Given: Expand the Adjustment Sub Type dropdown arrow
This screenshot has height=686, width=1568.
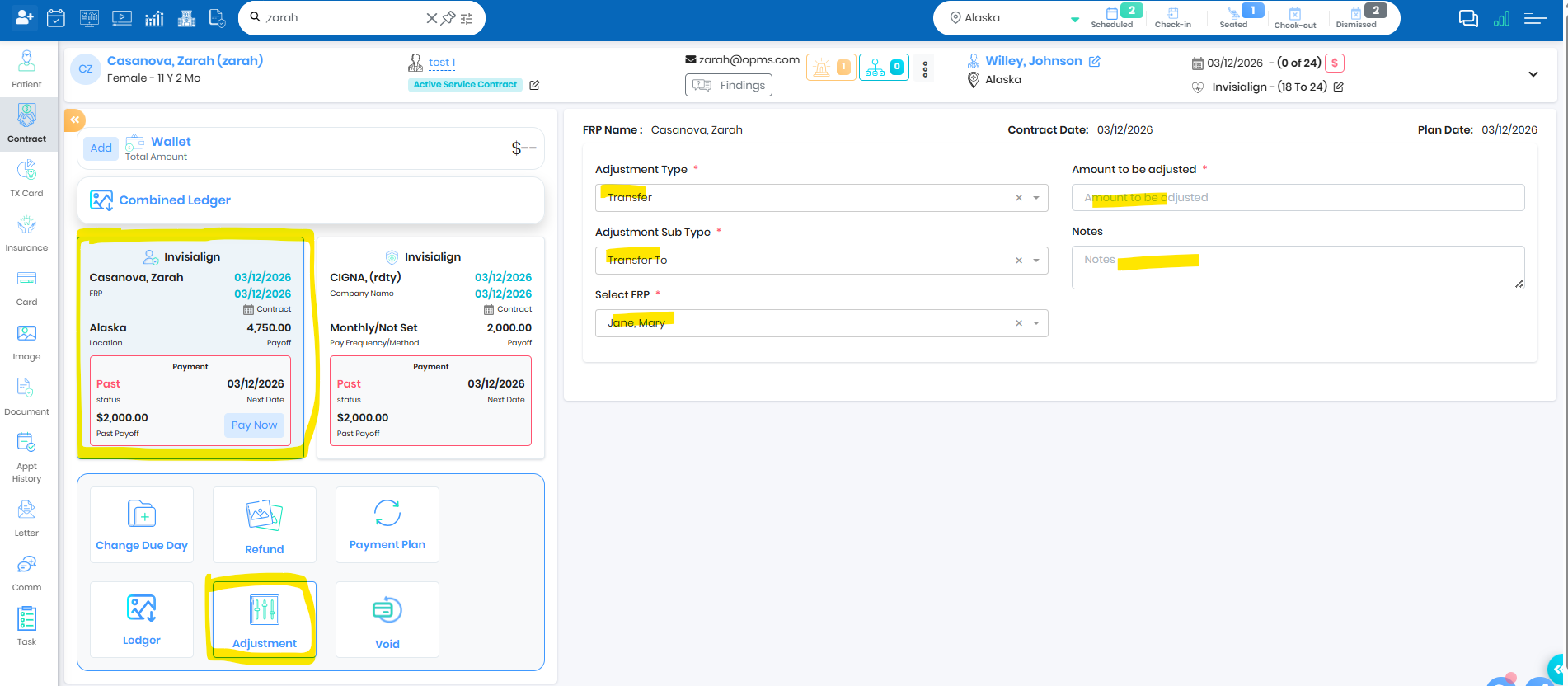Looking at the screenshot, I should click(1036, 261).
